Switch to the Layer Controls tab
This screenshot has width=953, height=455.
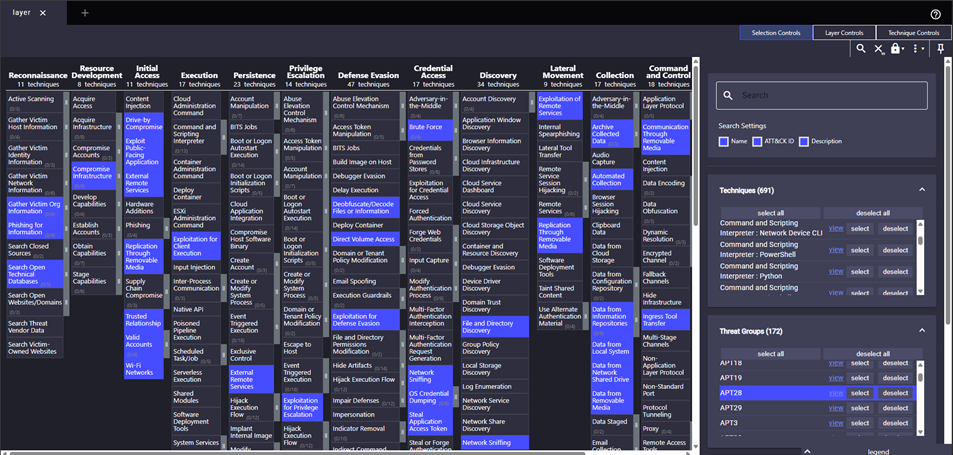point(844,33)
